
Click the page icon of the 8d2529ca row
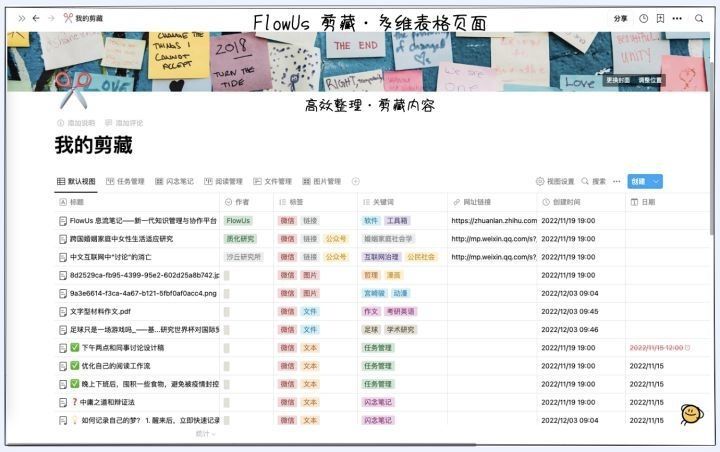click(x=63, y=275)
